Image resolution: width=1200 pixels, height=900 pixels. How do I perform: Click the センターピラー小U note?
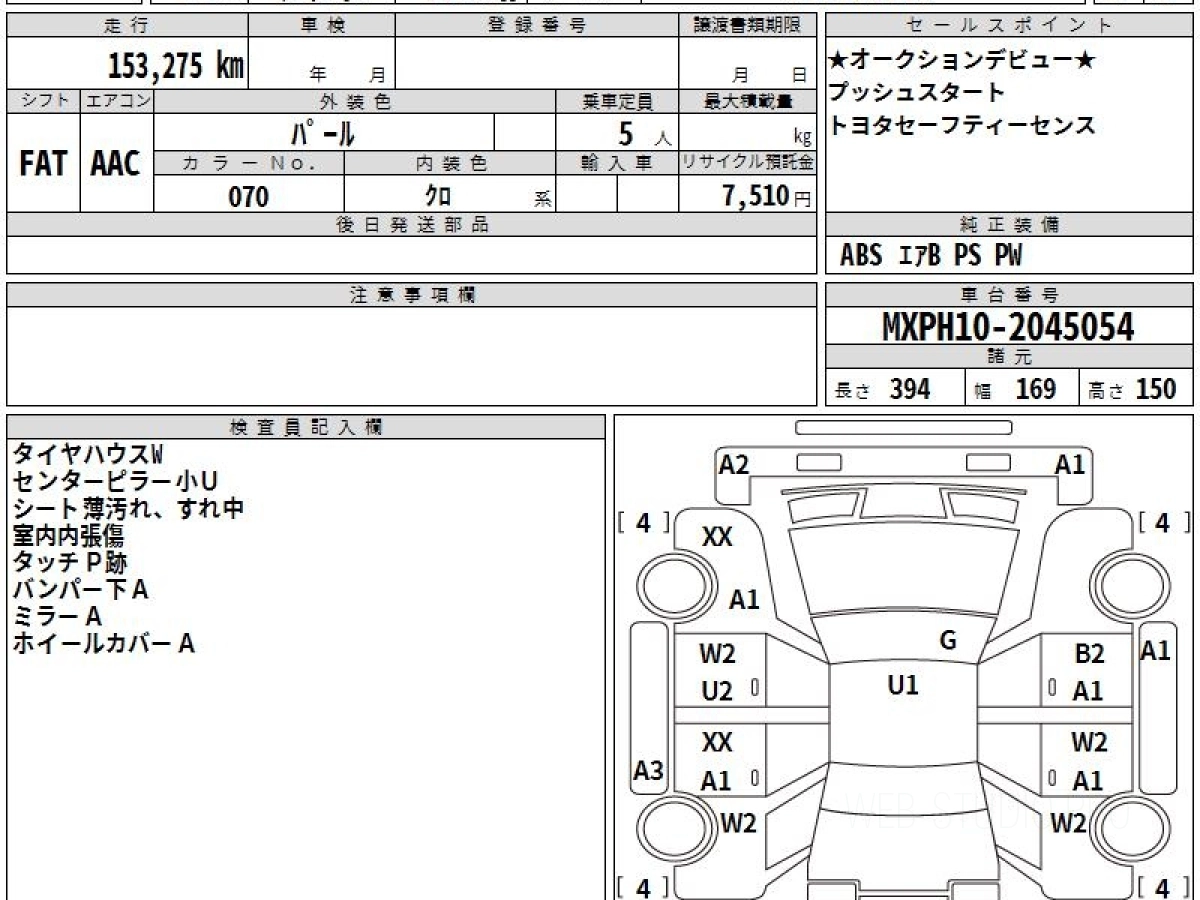click(x=115, y=482)
